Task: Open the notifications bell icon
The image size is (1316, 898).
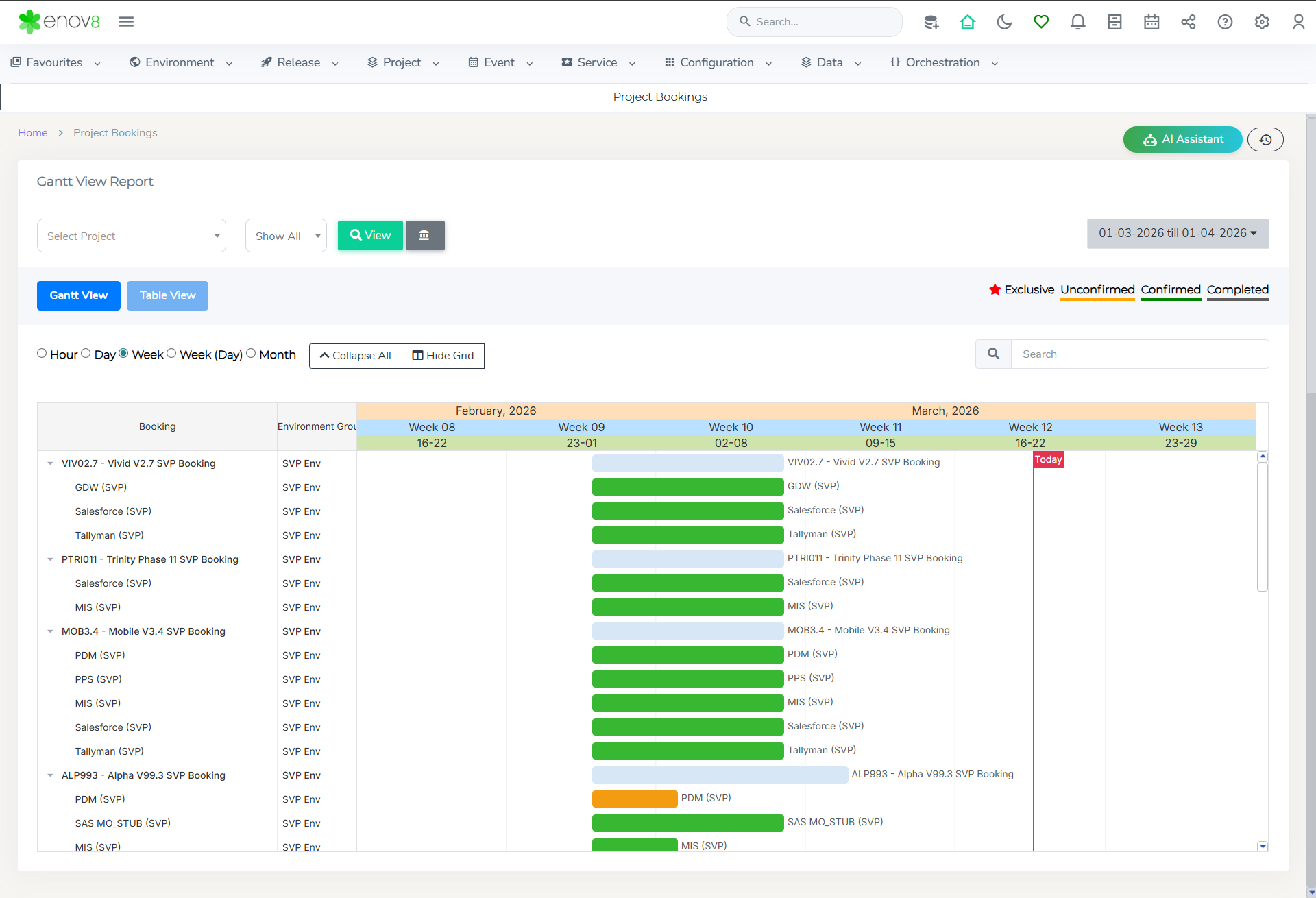Action: [1077, 22]
